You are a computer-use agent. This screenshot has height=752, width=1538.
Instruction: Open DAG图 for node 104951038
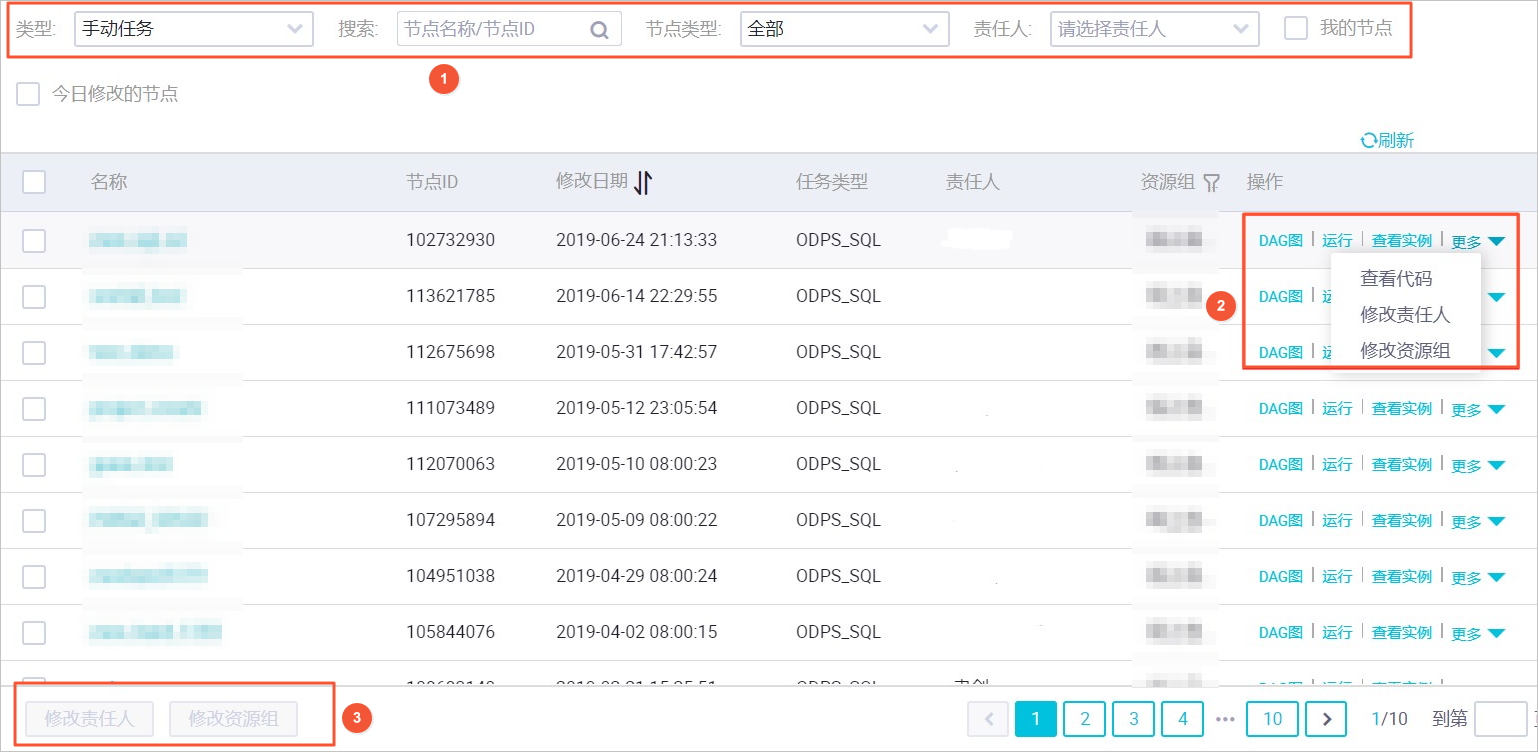tap(1281, 576)
